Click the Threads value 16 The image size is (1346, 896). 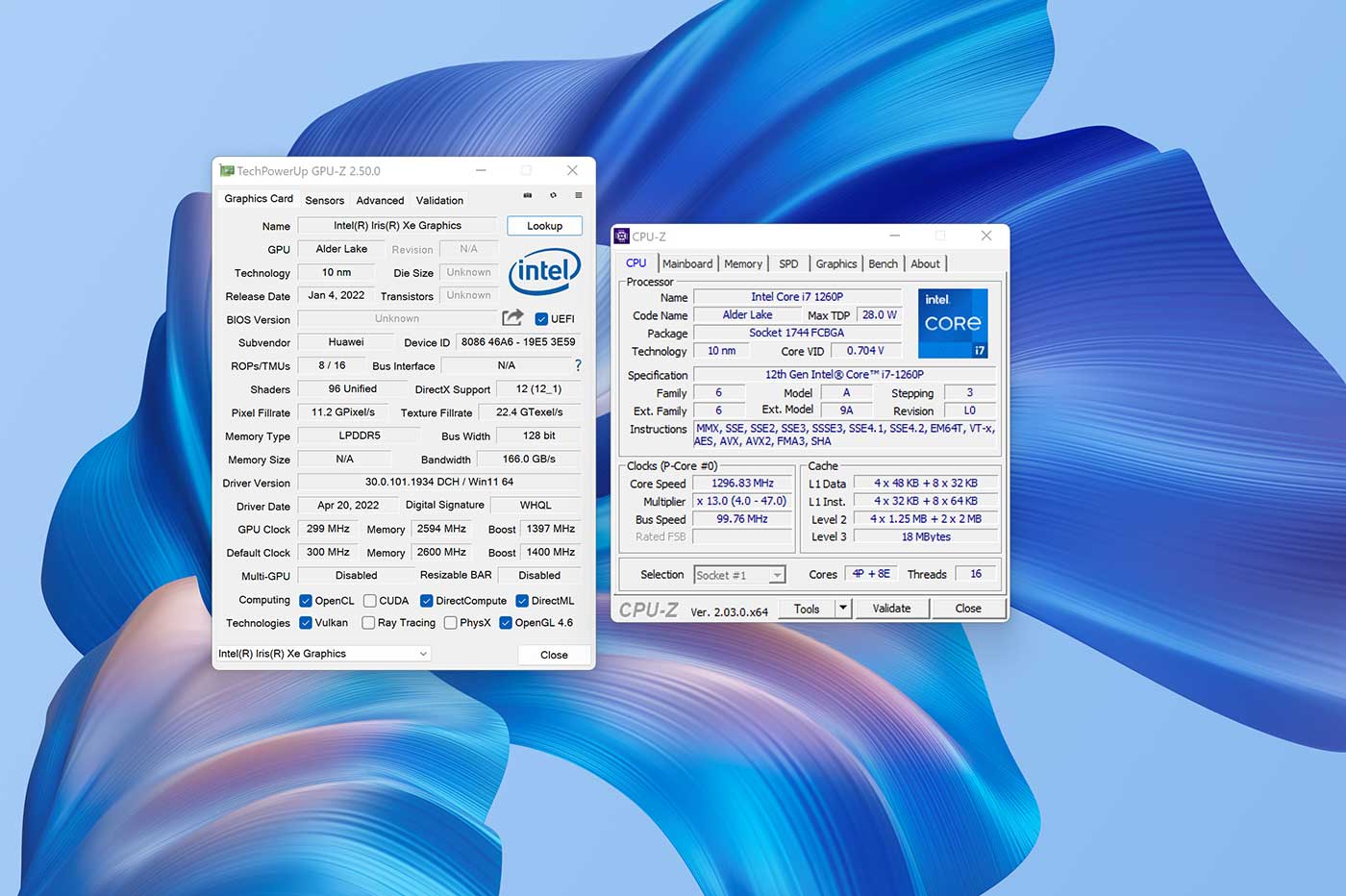click(x=976, y=574)
